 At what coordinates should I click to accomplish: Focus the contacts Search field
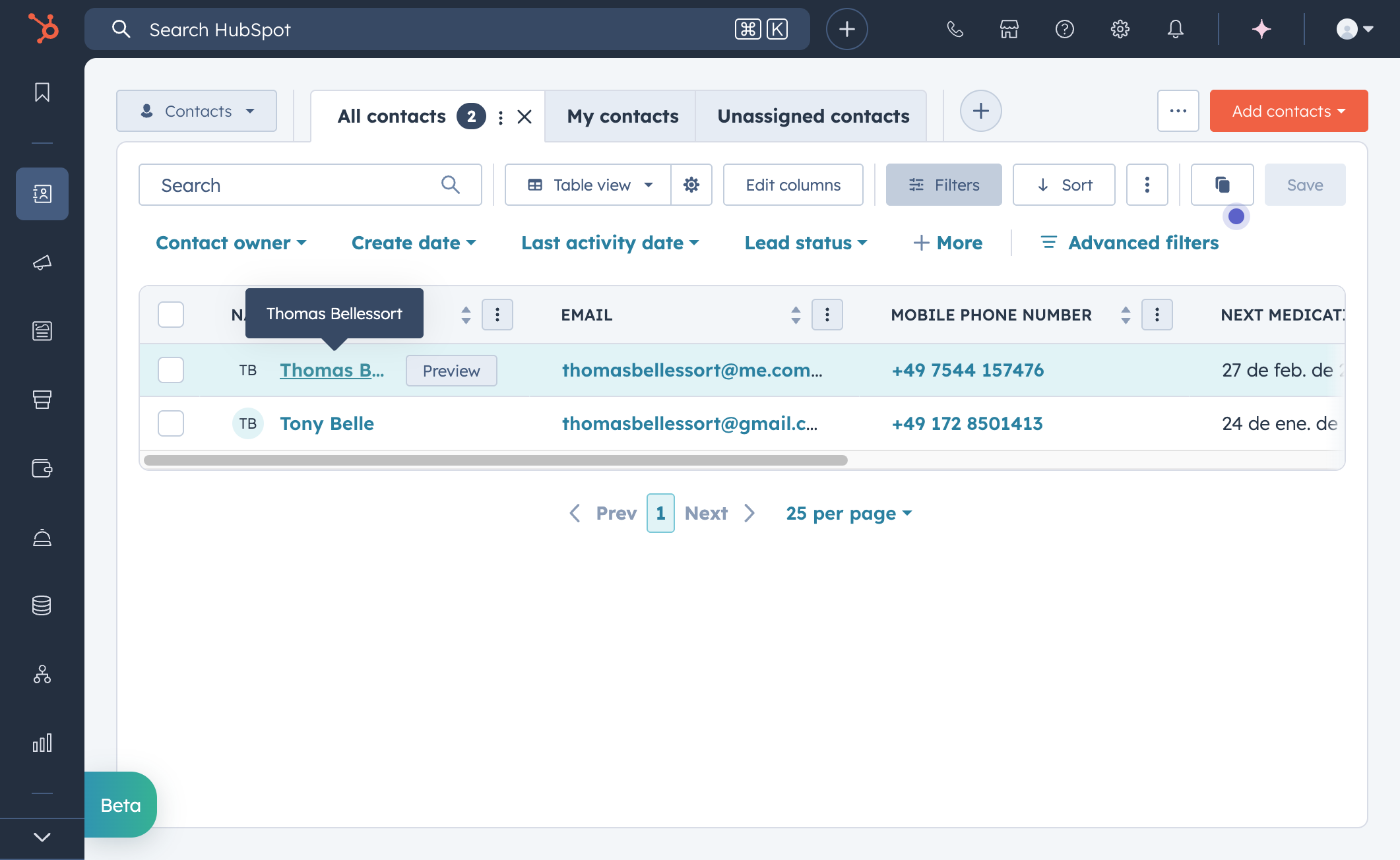tap(310, 185)
